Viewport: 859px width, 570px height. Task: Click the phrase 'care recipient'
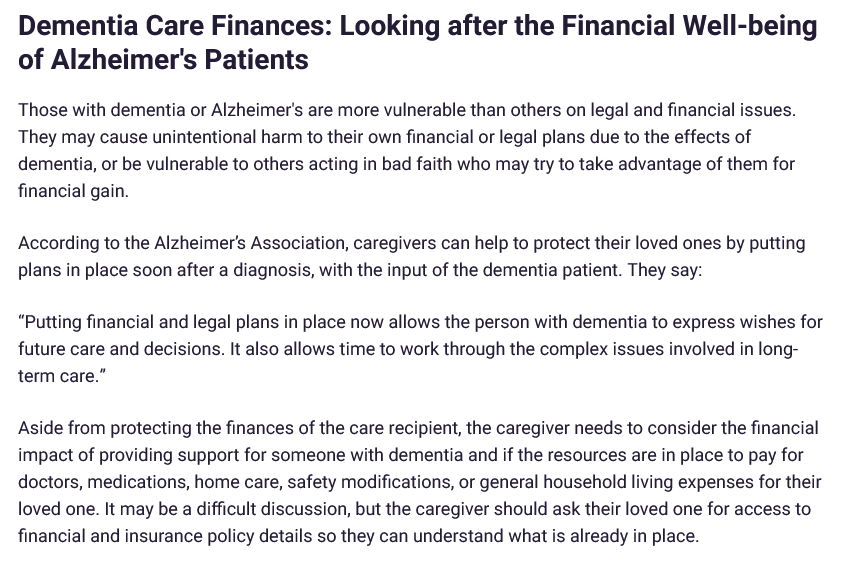click(x=407, y=429)
